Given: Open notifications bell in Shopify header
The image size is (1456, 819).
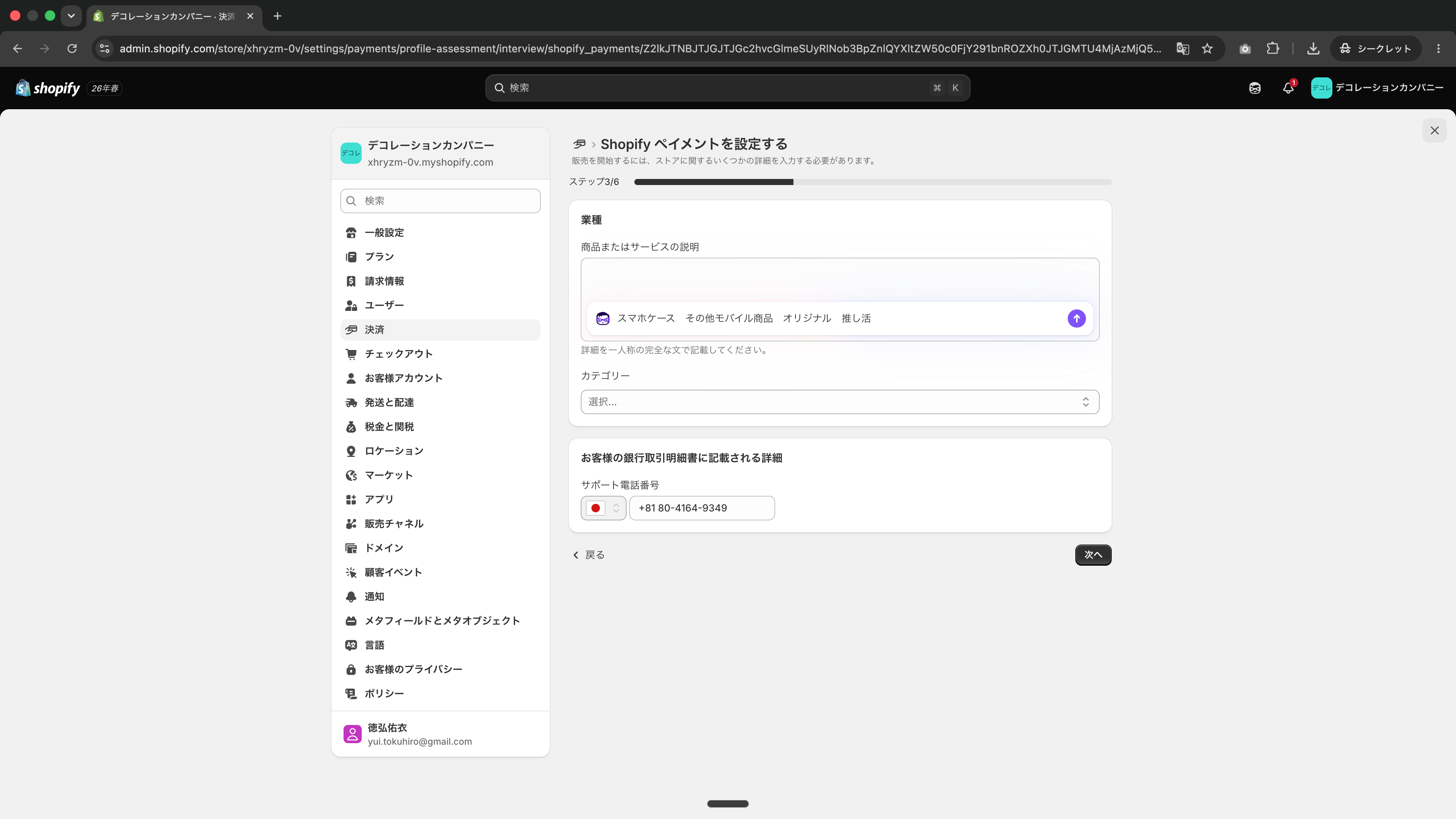Looking at the screenshot, I should [1288, 88].
